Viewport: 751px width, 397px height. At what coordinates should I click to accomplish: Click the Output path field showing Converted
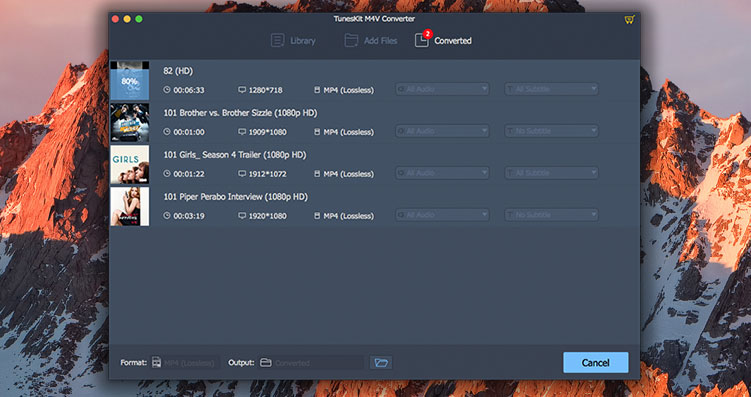pos(311,363)
